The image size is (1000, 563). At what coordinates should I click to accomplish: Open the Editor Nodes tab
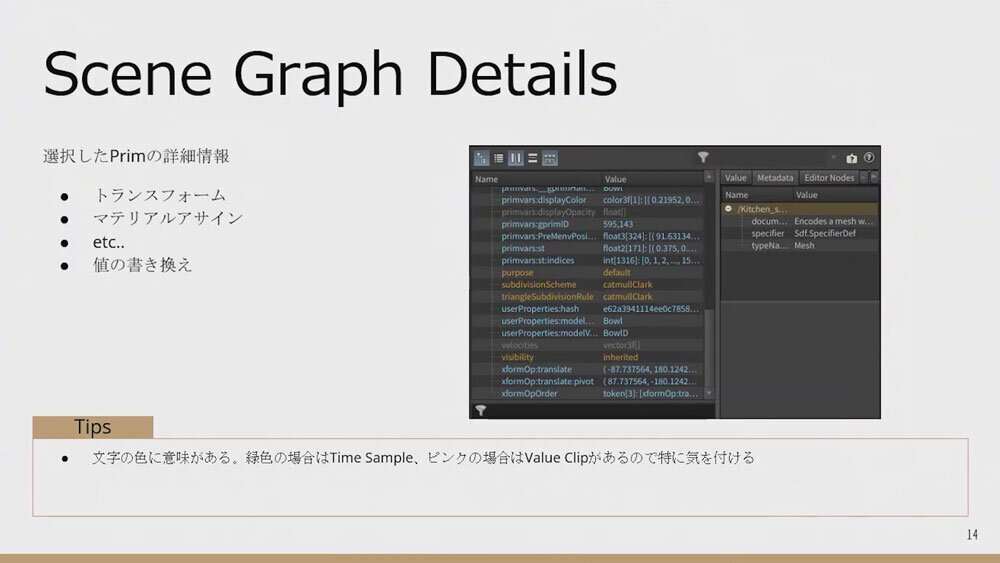click(829, 178)
